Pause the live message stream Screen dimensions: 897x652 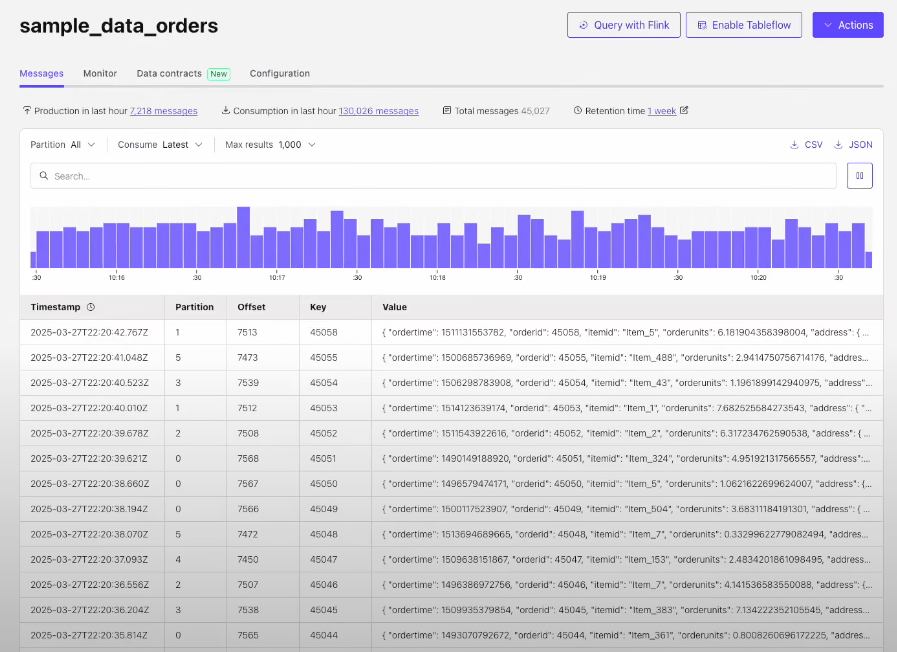(859, 175)
